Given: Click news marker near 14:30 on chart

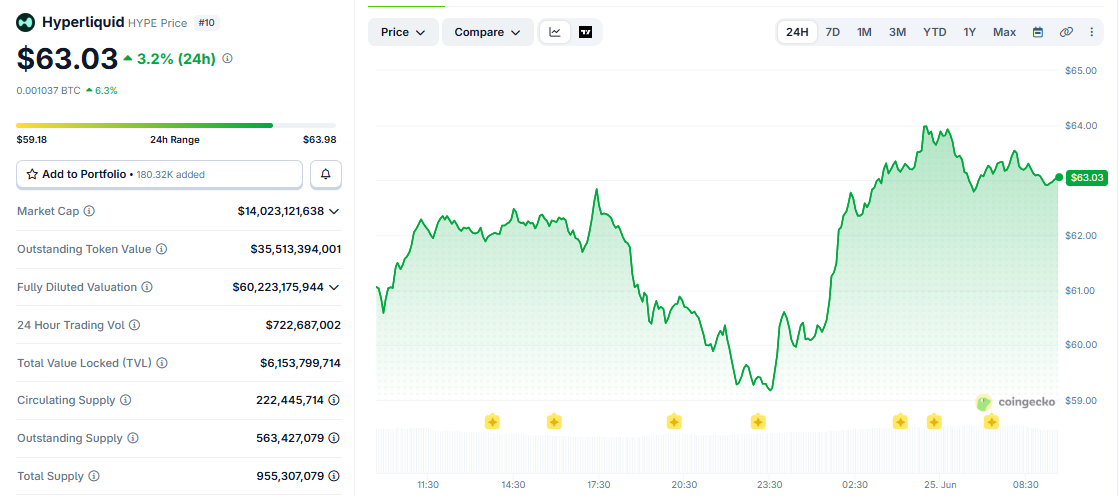Looking at the screenshot, I should pos(492,422).
